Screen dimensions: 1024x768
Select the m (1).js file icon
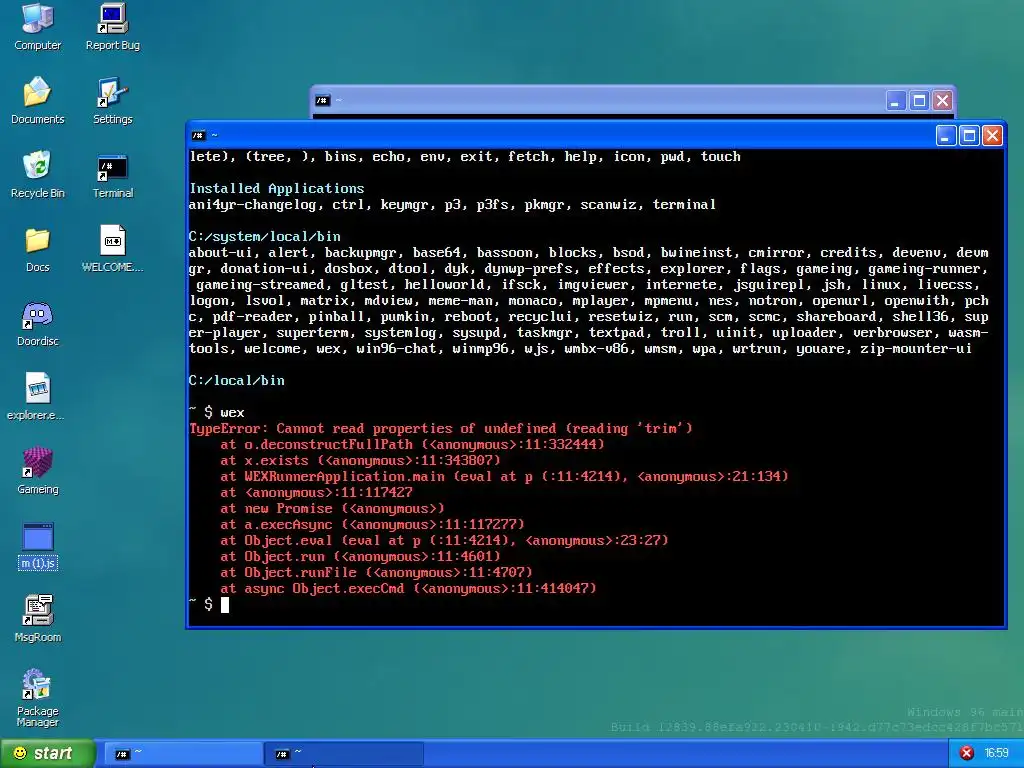tap(37, 545)
